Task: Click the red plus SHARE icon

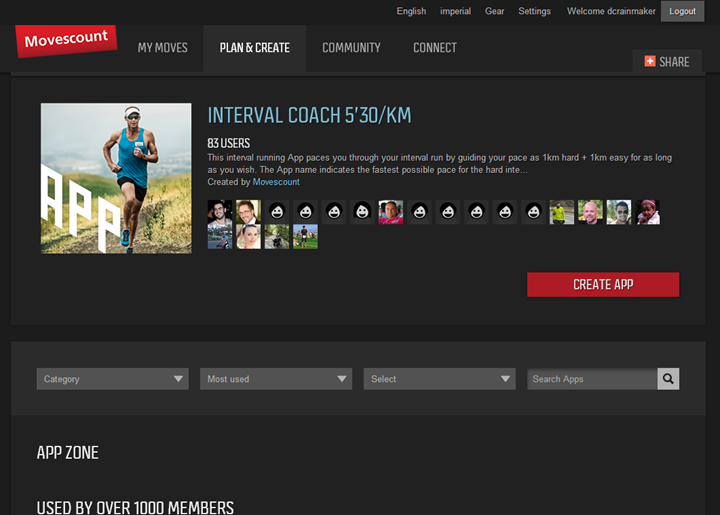Action: (x=650, y=61)
